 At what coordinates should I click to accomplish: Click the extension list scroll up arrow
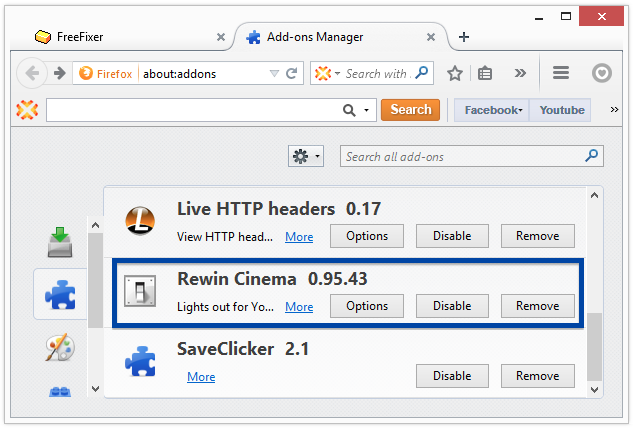594,195
